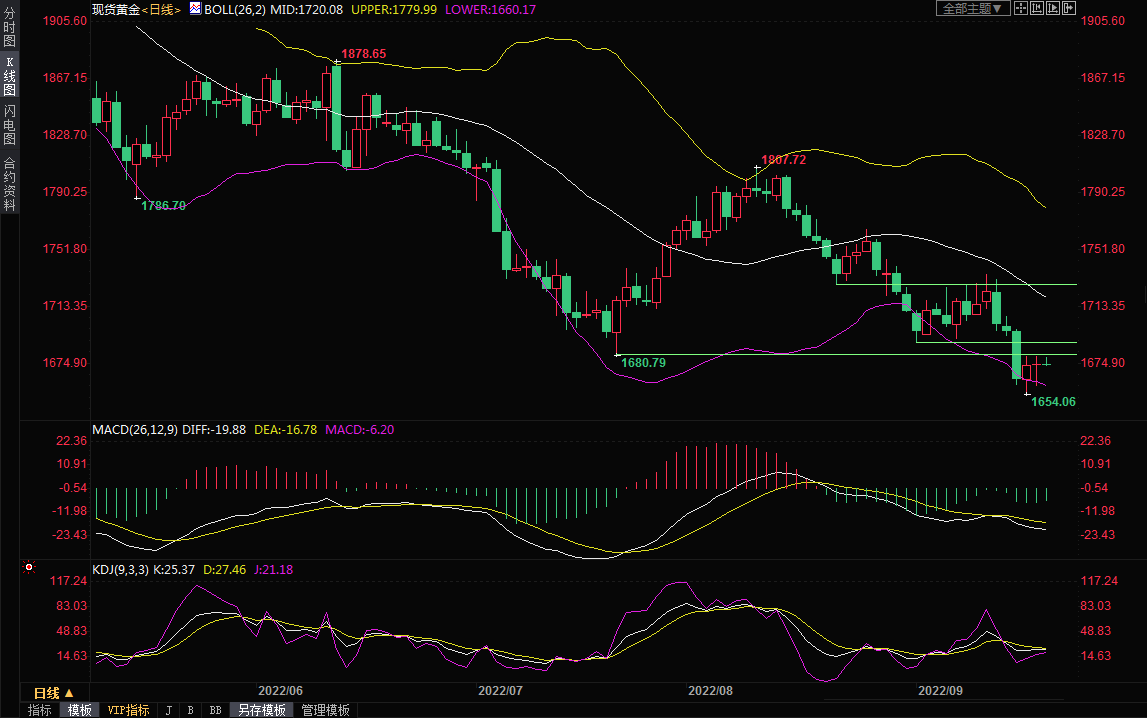1147x718 pixels.
Task: Open the 闪电图 tab in sidebar
Action: click(9, 125)
